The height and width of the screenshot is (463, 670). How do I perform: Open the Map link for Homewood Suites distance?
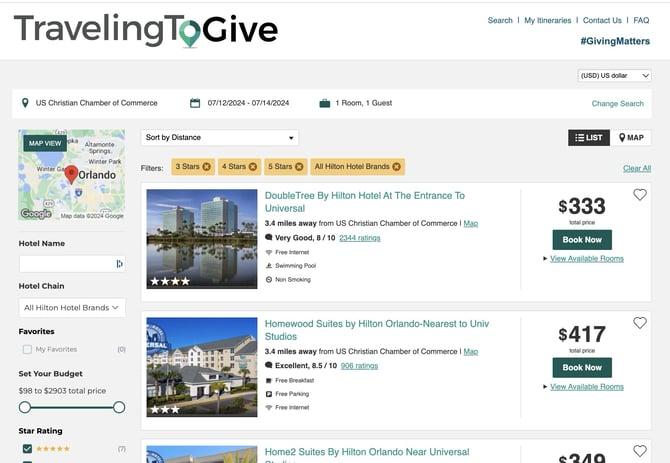(470, 352)
